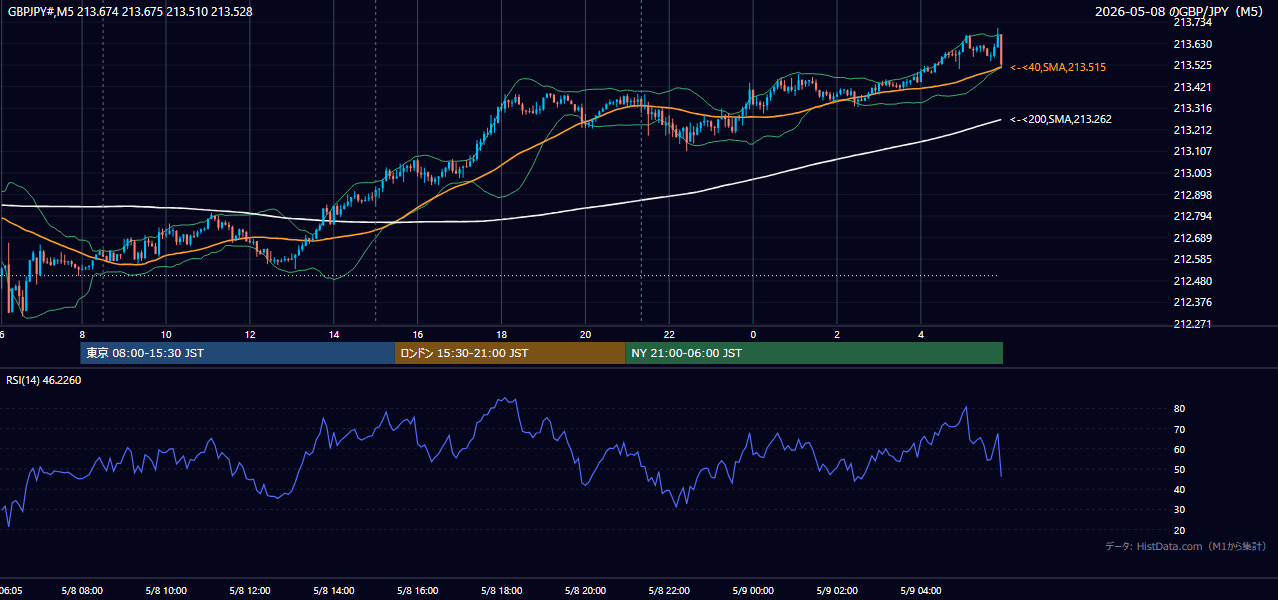1278x600 pixels.
Task: Click RSI scale value 40
Action: click(x=1179, y=489)
